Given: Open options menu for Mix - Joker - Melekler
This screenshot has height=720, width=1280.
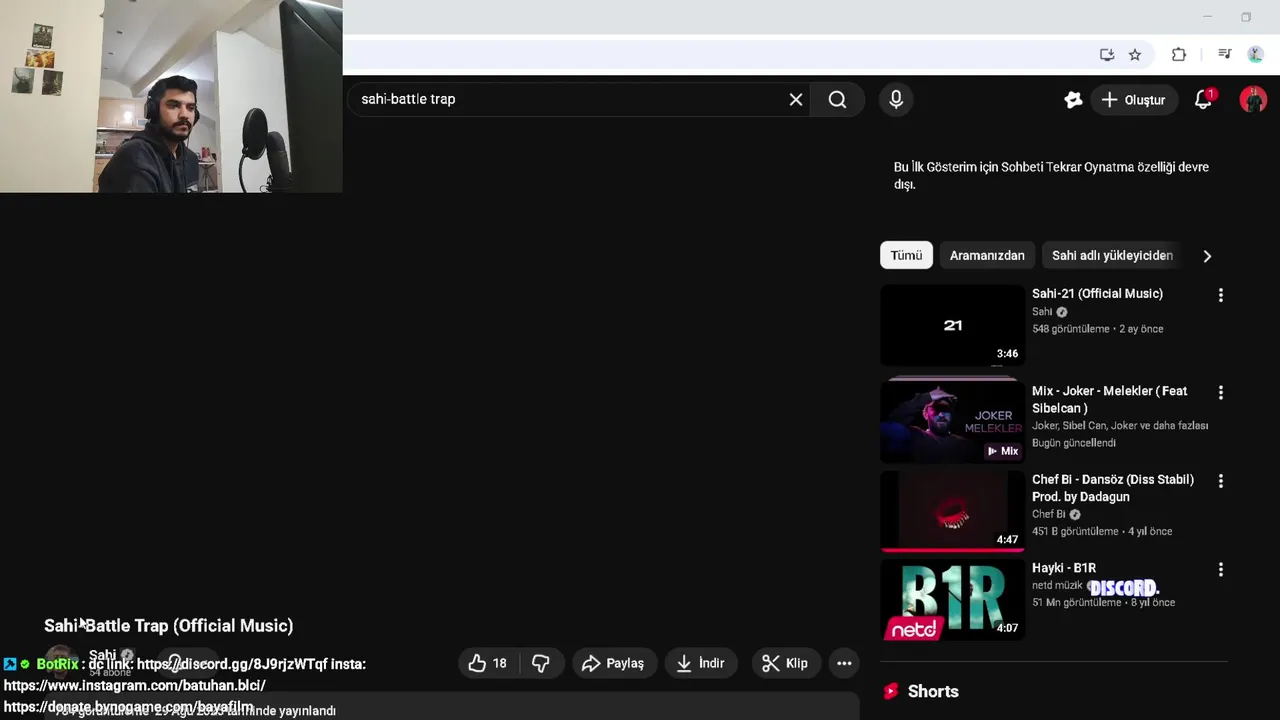Looking at the screenshot, I should tap(1220, 392).
